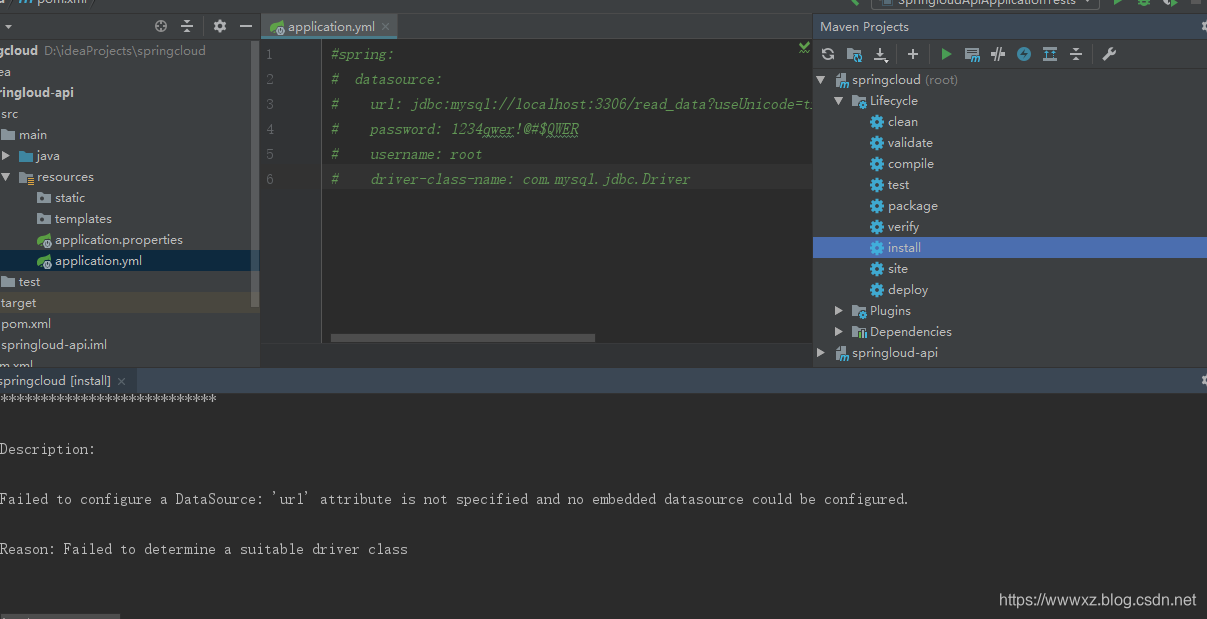Collapse the resources folder

click(x=6, y=177)
